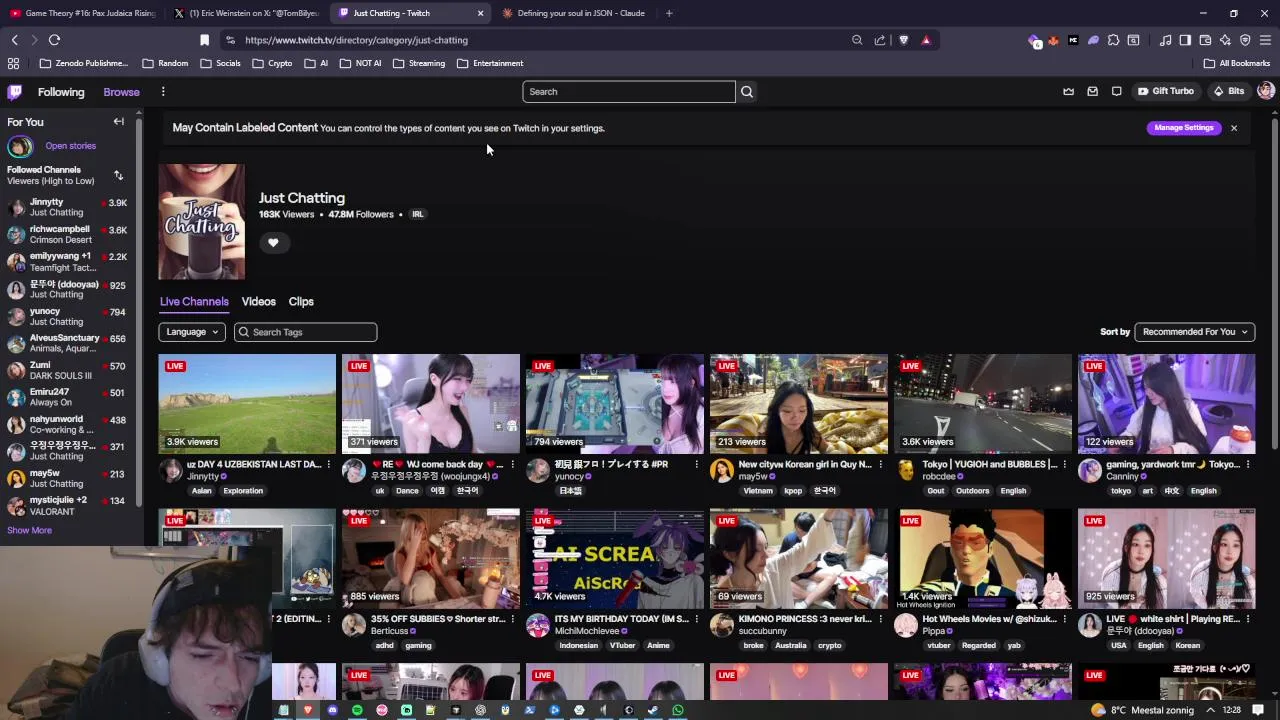The height and width of the screenshot is (720, 1280).
Task: Open the Brave Leo AI sparkle icon
Action: tap(1225, 40)
